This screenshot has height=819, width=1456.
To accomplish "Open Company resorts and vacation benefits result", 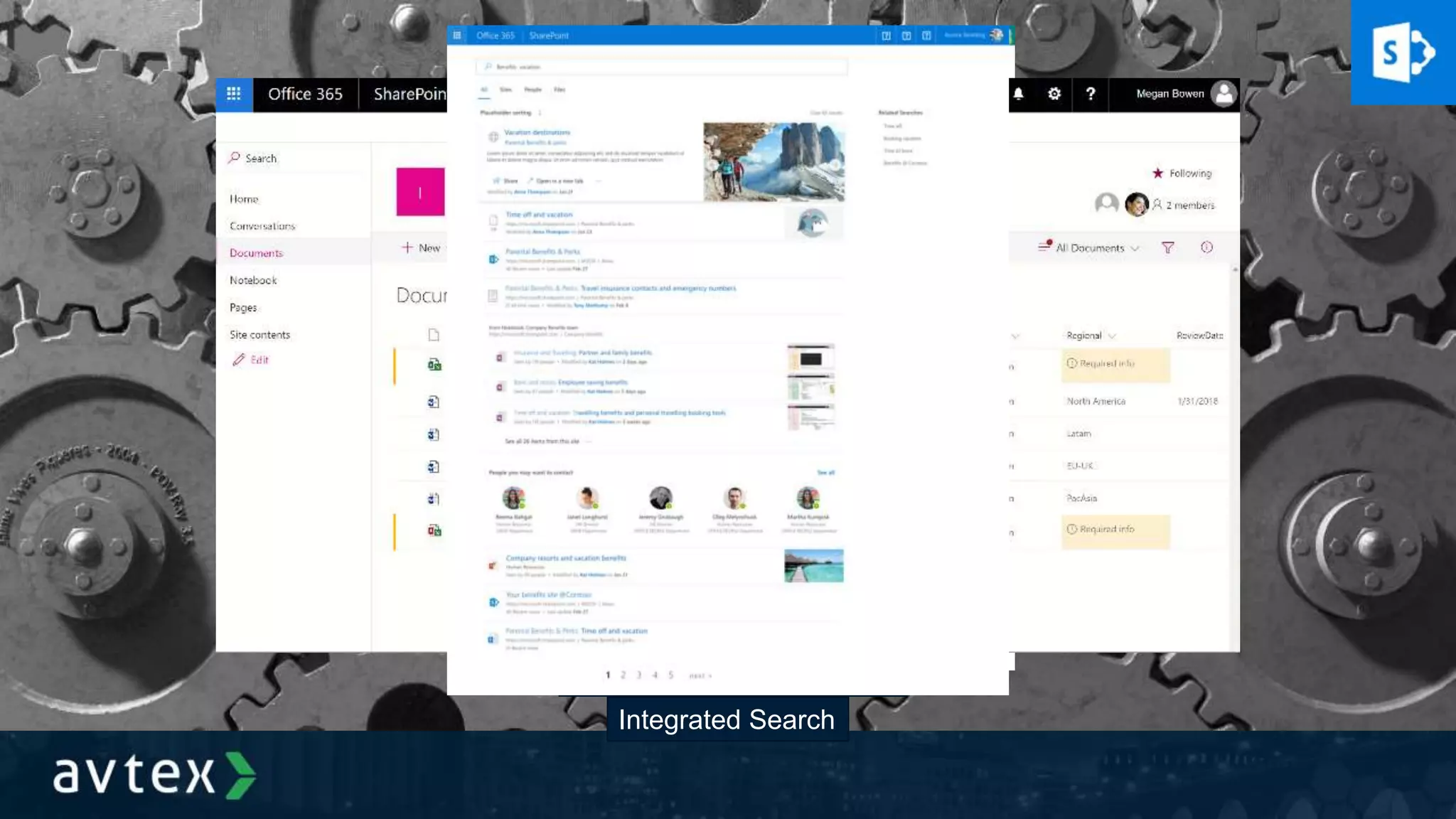I will 566,558.
